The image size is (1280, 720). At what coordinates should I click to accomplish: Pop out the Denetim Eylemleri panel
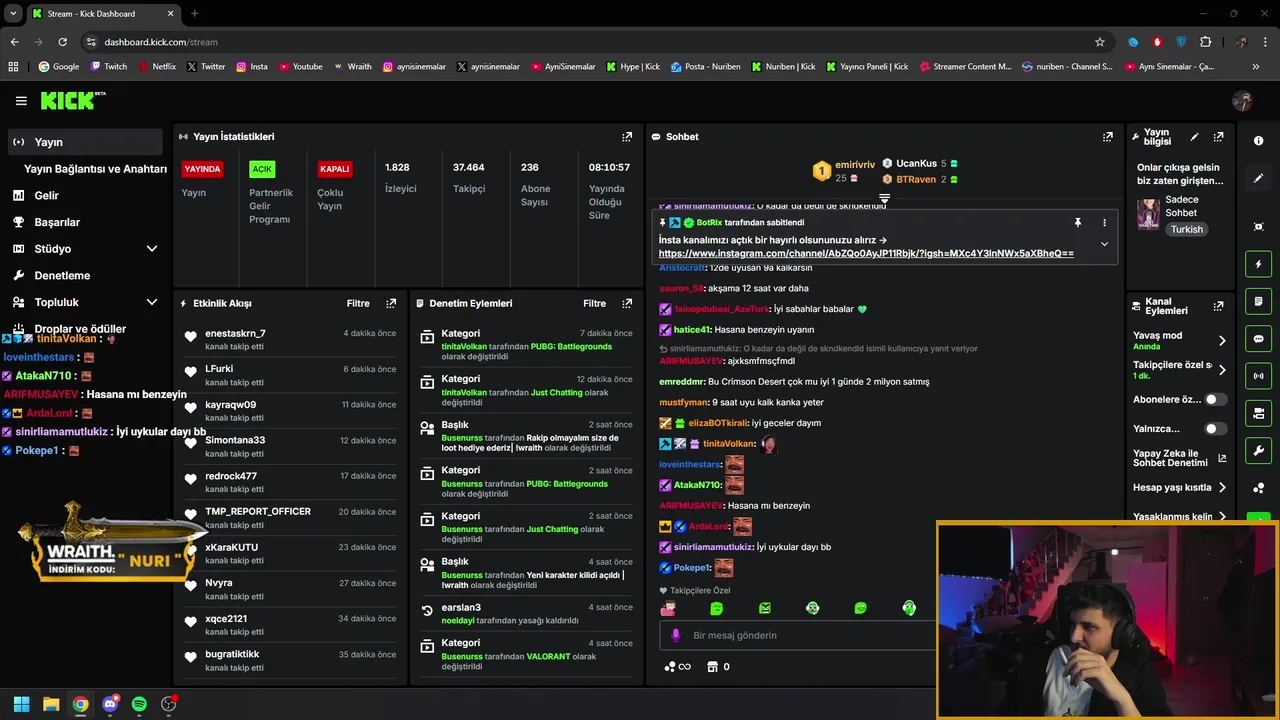627,303
